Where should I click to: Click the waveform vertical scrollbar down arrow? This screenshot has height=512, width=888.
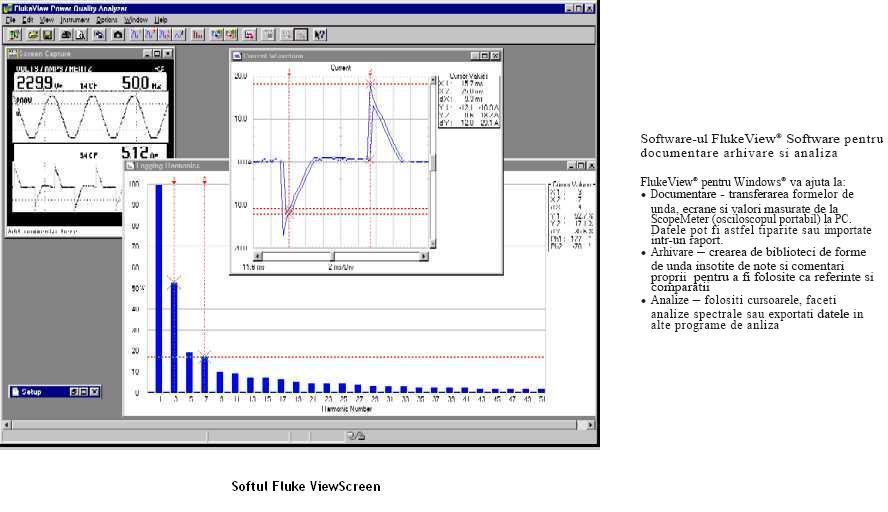click(x=433, y=244)
